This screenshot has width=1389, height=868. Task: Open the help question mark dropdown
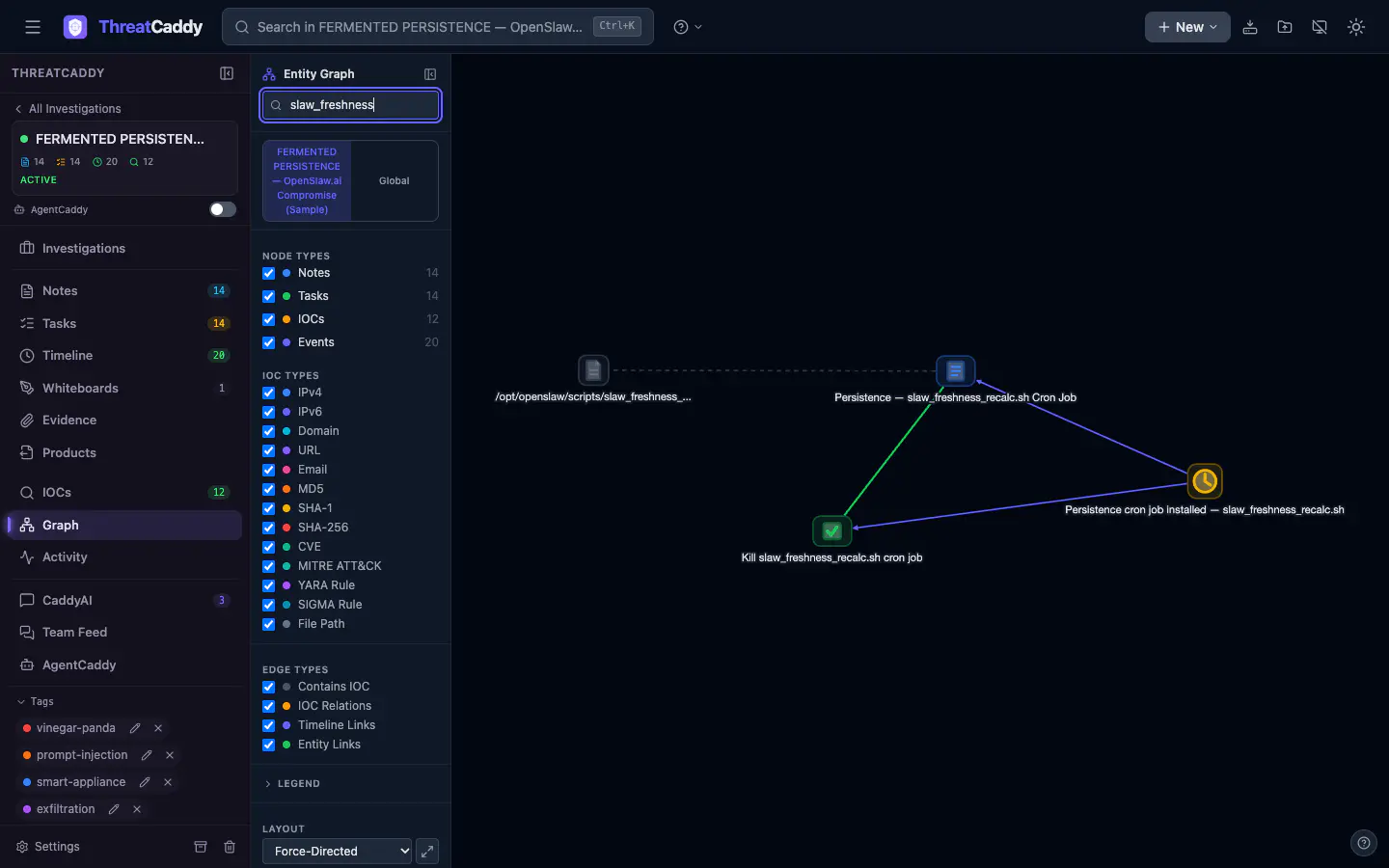[688, 27]
